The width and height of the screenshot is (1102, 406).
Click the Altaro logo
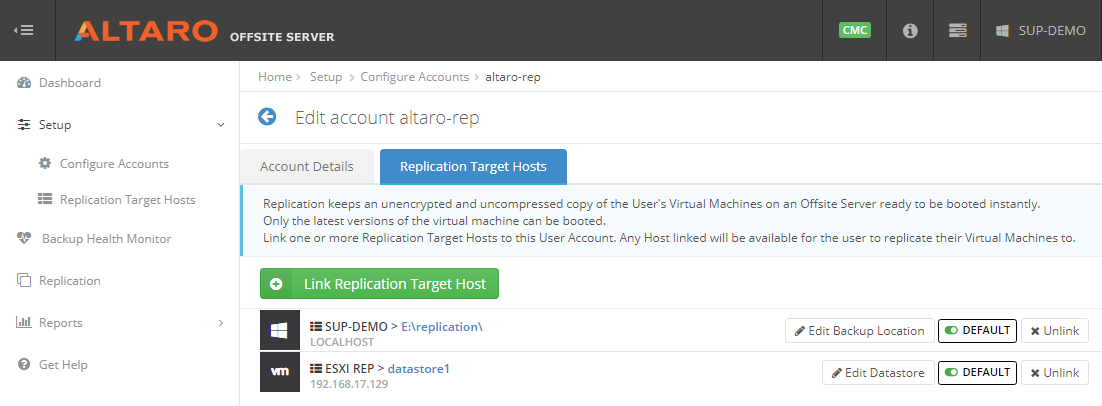pos(146,31)
